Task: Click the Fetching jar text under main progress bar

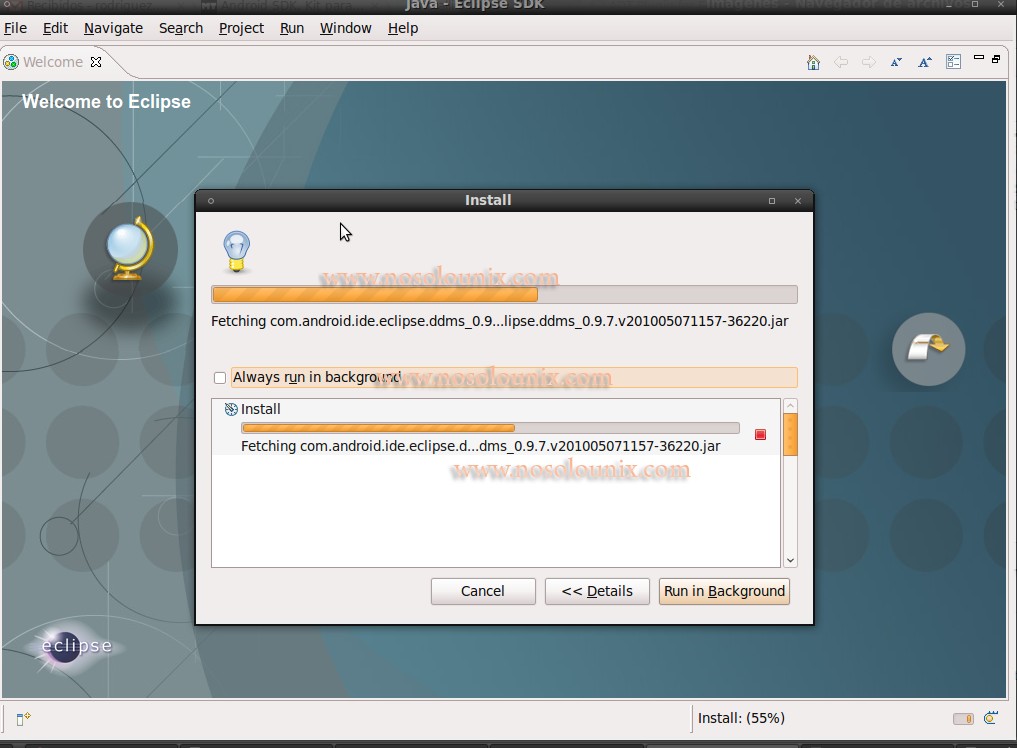Action: [x=499, y=321]
